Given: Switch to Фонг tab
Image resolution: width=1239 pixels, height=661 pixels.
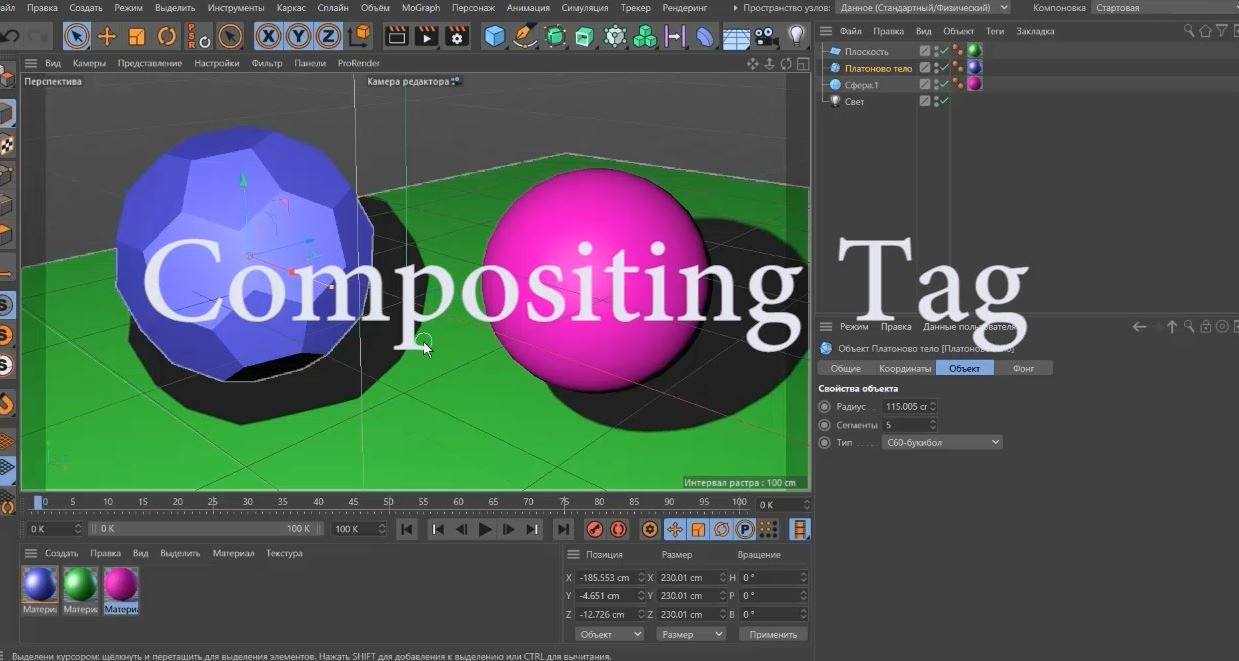Looking at the screenshot, I should [x=1023, y=368].
